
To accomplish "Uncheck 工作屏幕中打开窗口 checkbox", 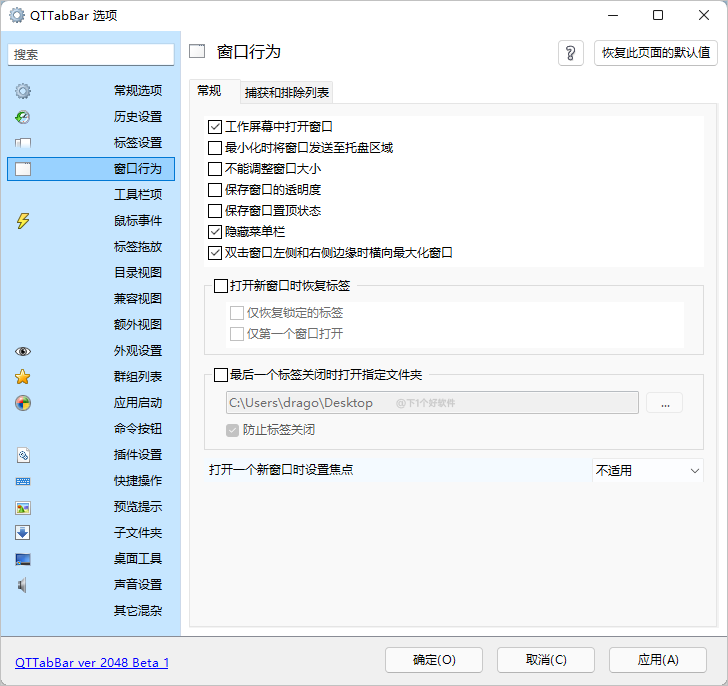I will [x=214, y=127].
